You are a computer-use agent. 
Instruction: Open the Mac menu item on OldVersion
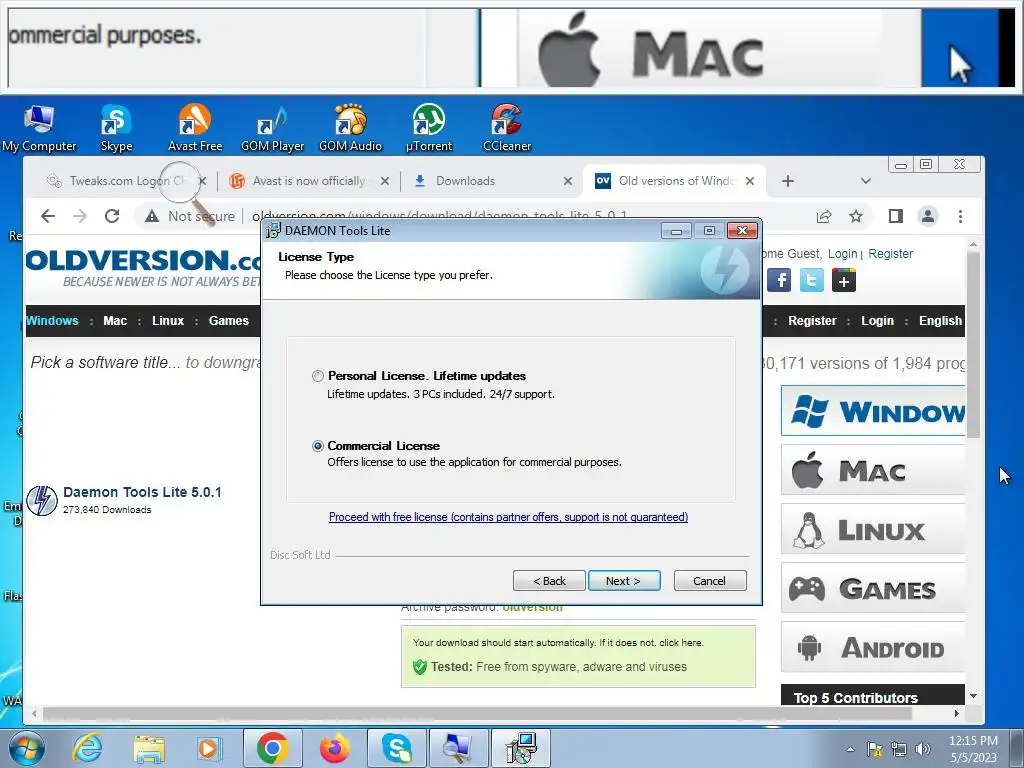pyautogui.click(x=115, y=321)
